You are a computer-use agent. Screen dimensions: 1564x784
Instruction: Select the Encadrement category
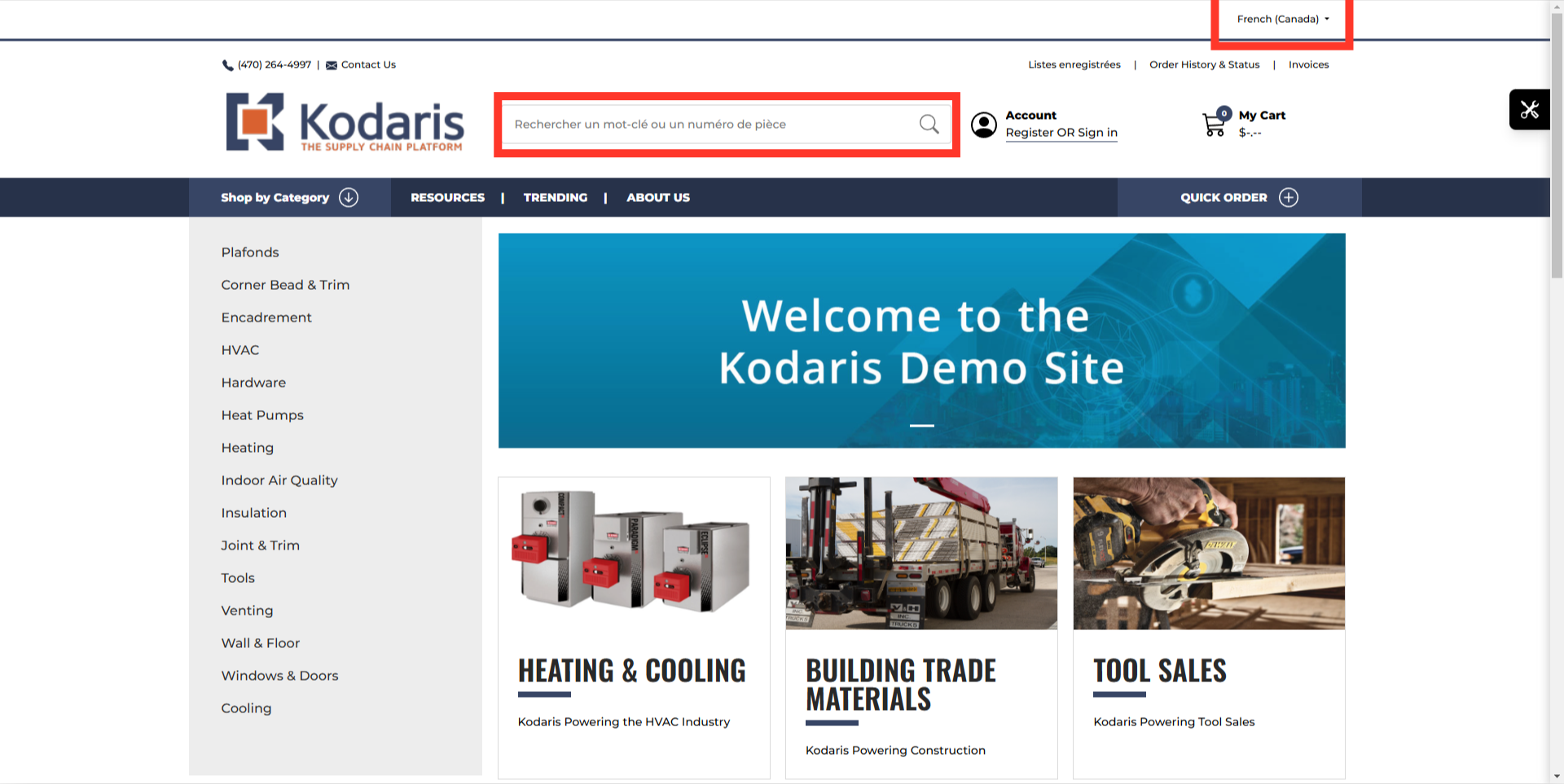[x=266, y=318]
